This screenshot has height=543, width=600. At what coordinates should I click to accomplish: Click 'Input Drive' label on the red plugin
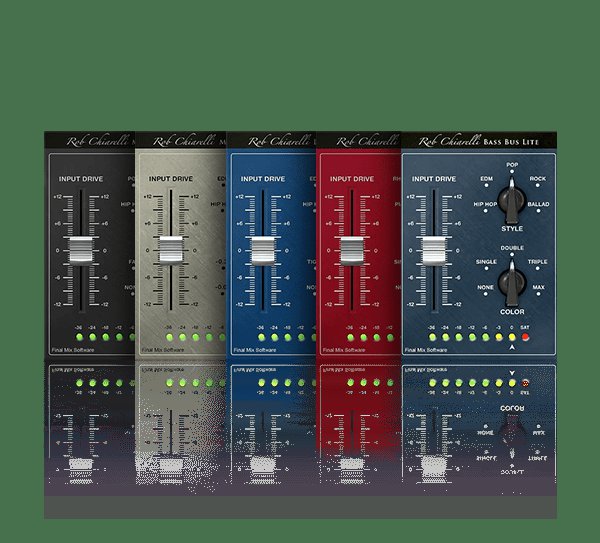352,179
